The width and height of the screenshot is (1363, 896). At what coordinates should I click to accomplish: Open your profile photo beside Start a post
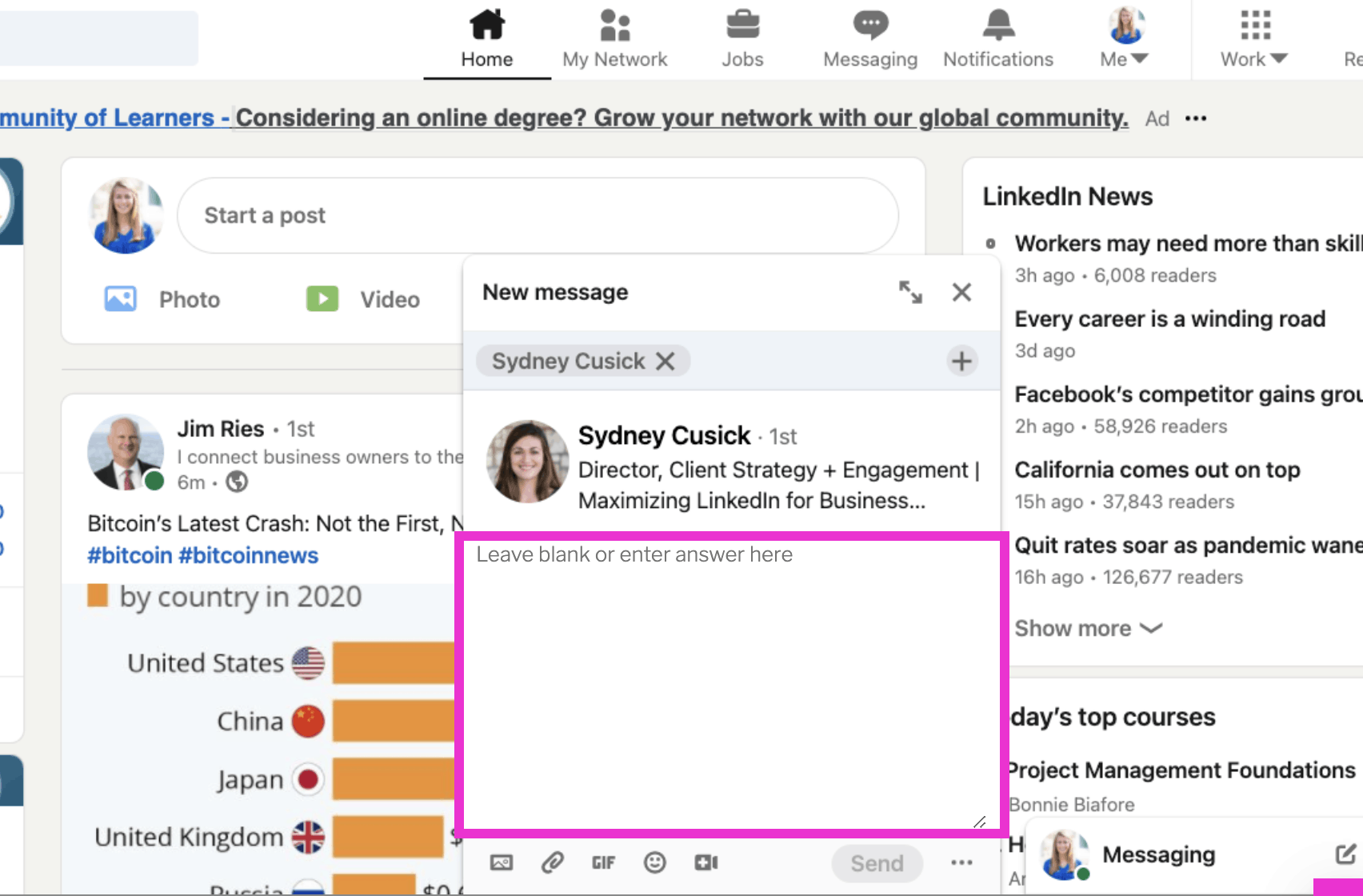[x=126, y=215]
